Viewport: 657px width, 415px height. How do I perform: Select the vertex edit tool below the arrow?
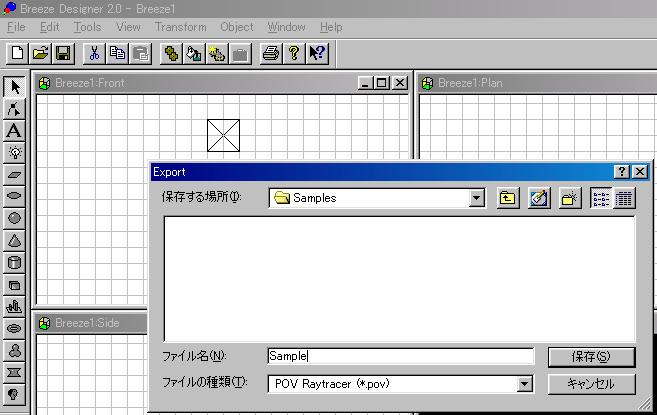pos(15,109)
